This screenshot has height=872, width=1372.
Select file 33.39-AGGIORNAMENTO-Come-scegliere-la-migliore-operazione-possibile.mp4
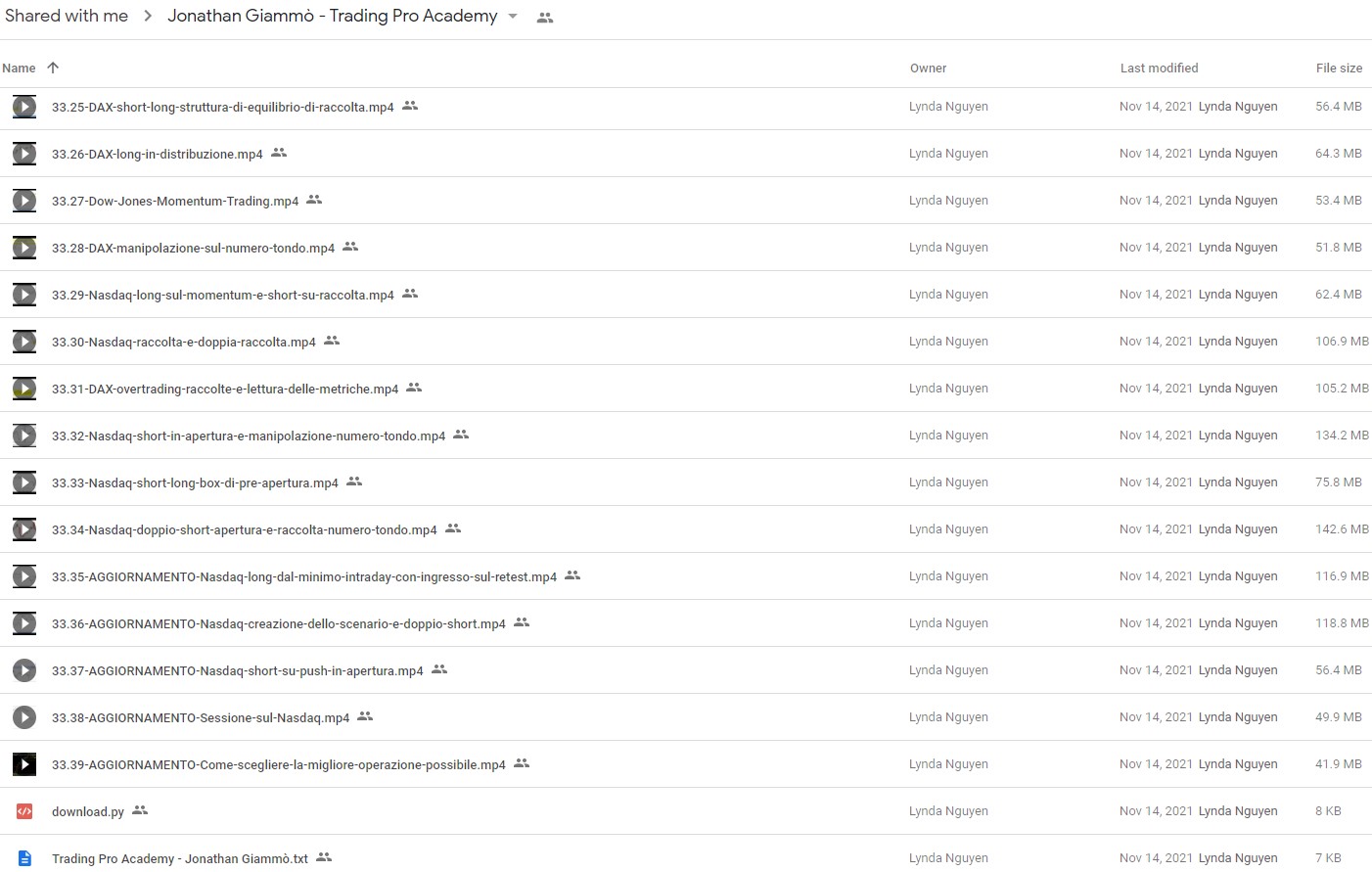(279, 765)
